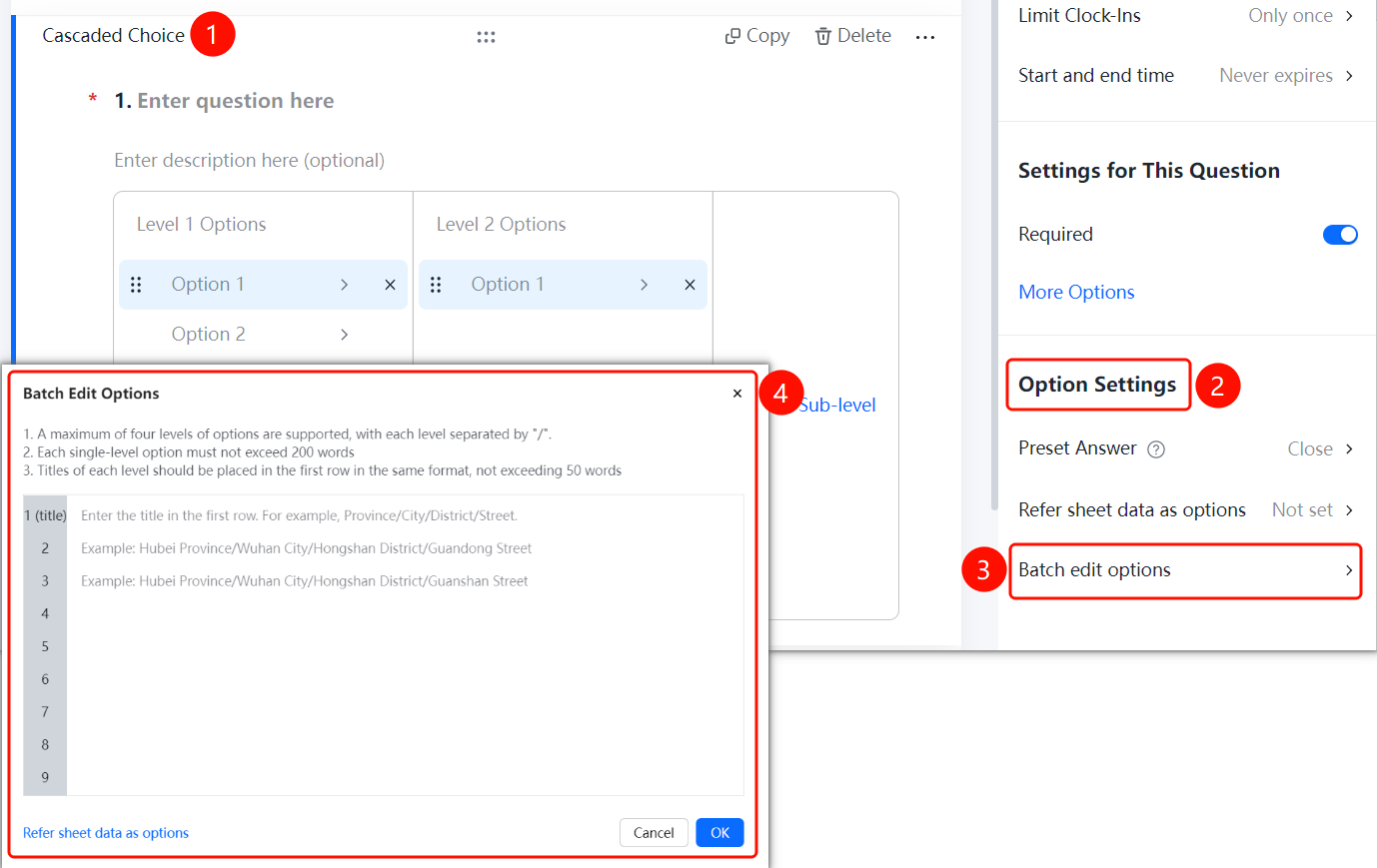Screen dimensions: 1377x868
Task: Remove Option 1 from Level 2 Options
Action: click(689, 285)
